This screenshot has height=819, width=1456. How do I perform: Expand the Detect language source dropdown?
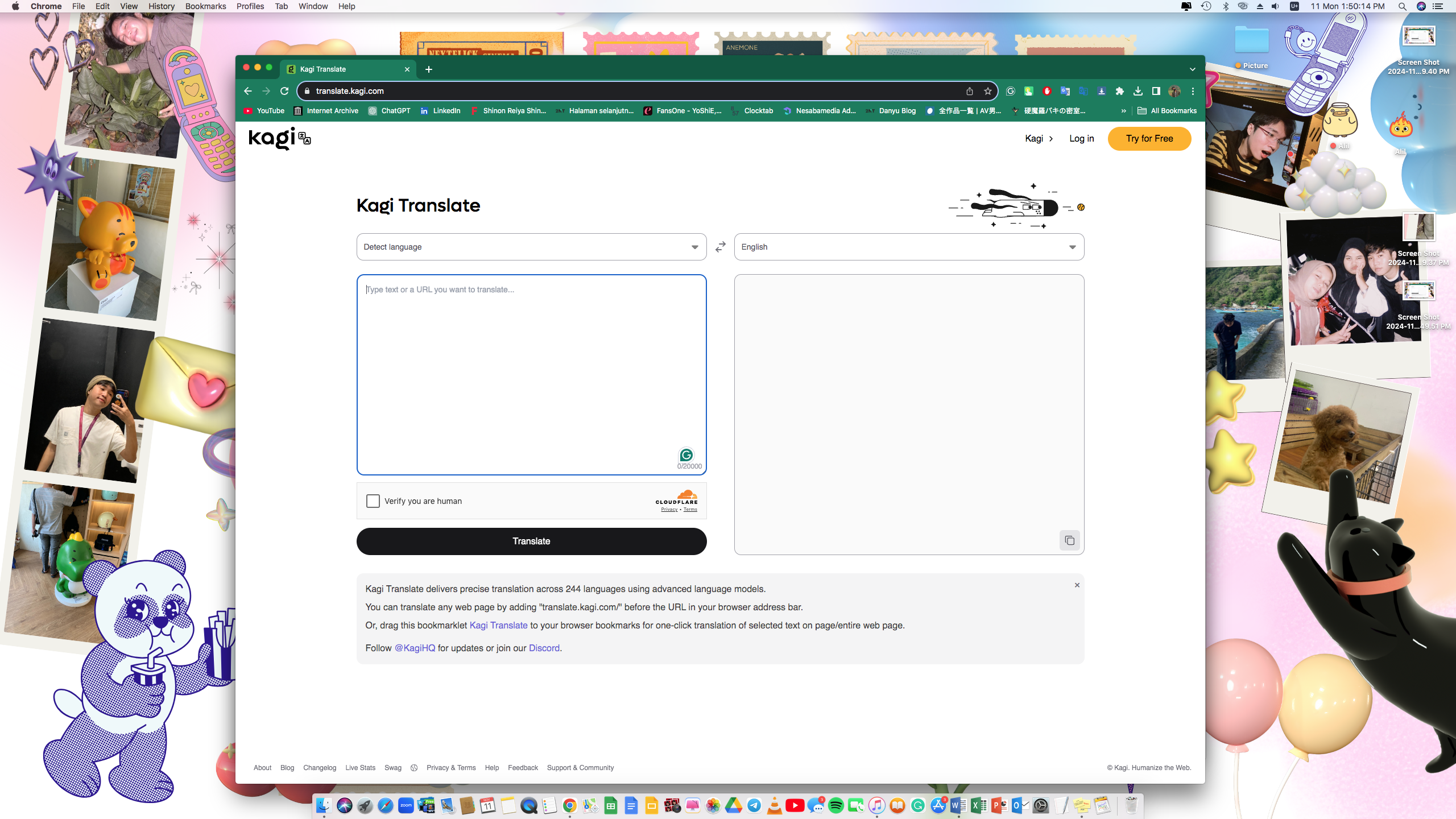(x=531, y=247)
